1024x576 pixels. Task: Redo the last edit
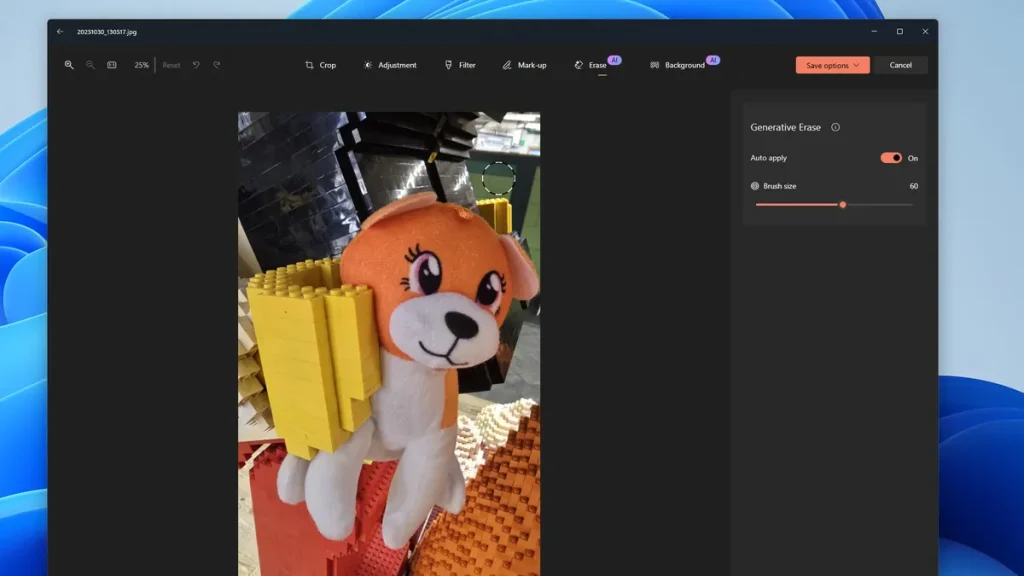pyautogui.click(x=217, y=65)
